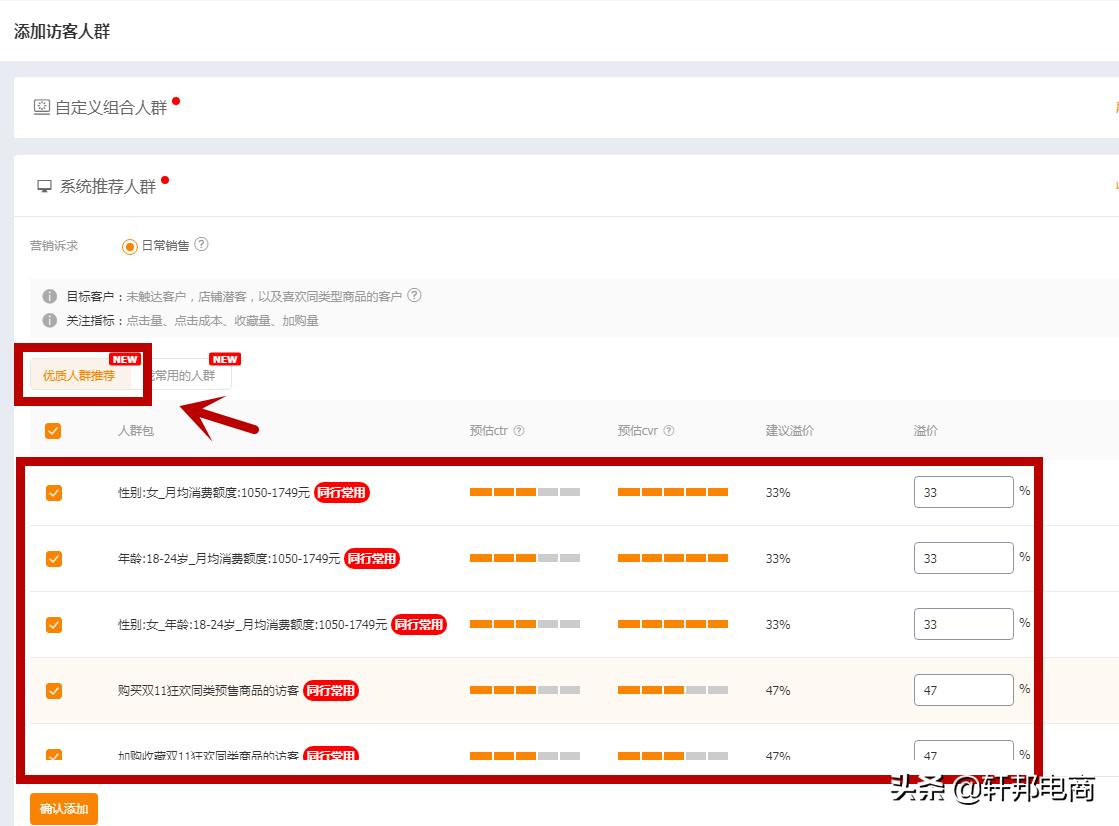Click the 营销诉求 label
1119x826 pixels.
[x=54, y=246]
